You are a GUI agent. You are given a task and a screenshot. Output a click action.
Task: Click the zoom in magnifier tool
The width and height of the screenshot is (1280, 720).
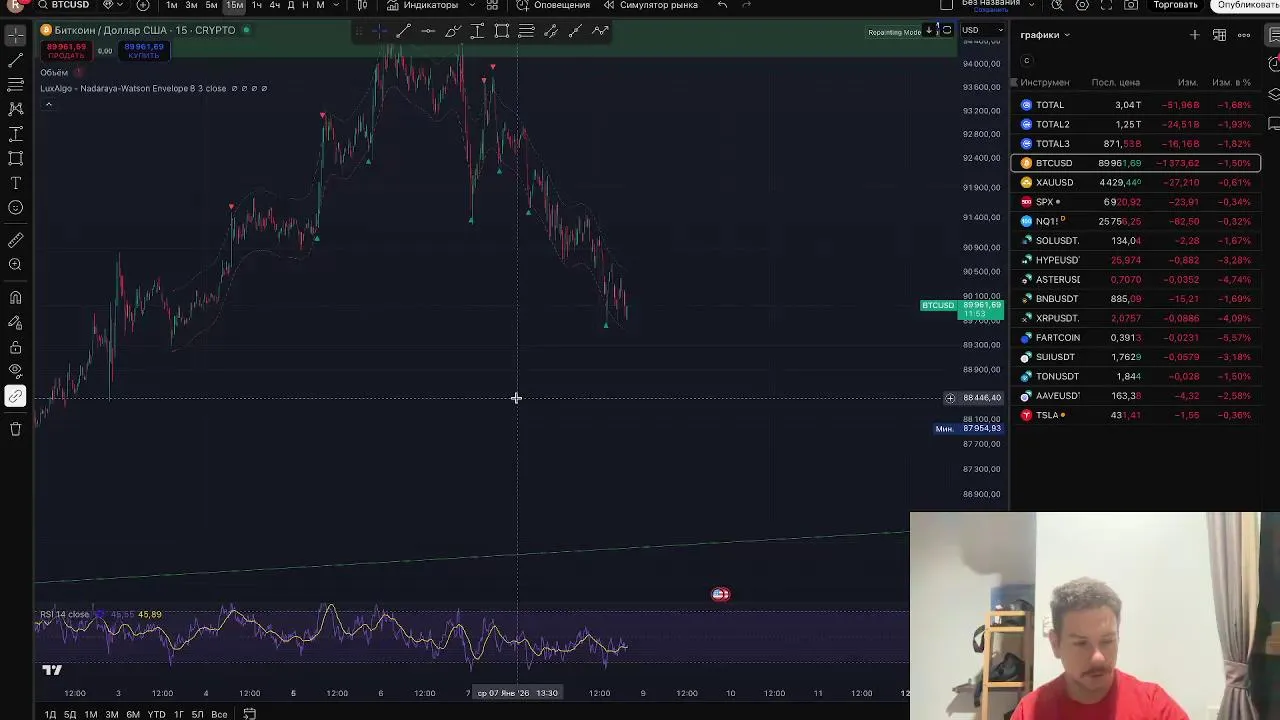point(15,265)
